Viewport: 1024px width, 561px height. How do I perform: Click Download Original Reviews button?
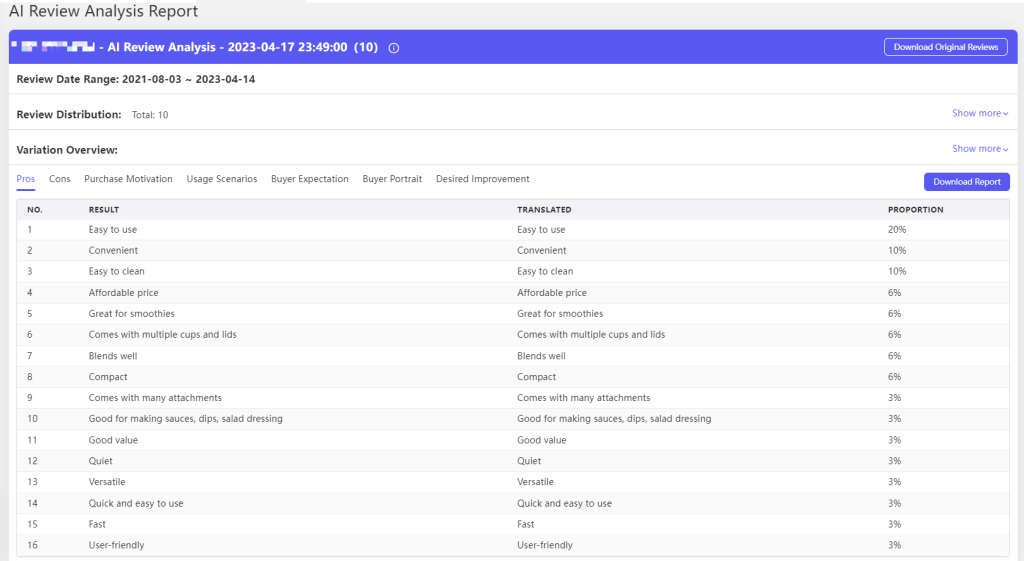[x=946, y=47]
